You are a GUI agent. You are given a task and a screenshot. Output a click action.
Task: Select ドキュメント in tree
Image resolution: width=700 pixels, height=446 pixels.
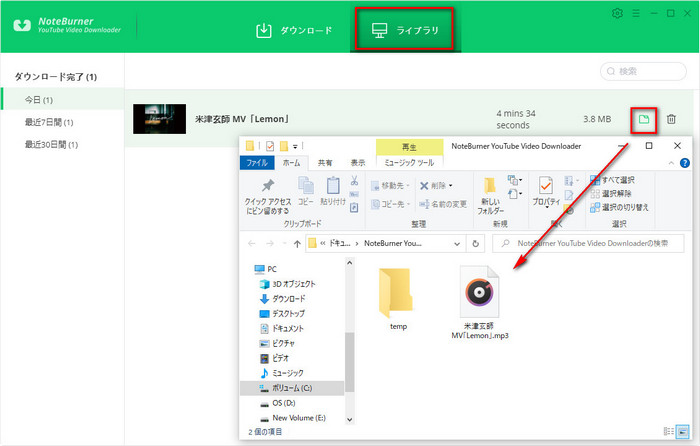click(x=282, y=329)
